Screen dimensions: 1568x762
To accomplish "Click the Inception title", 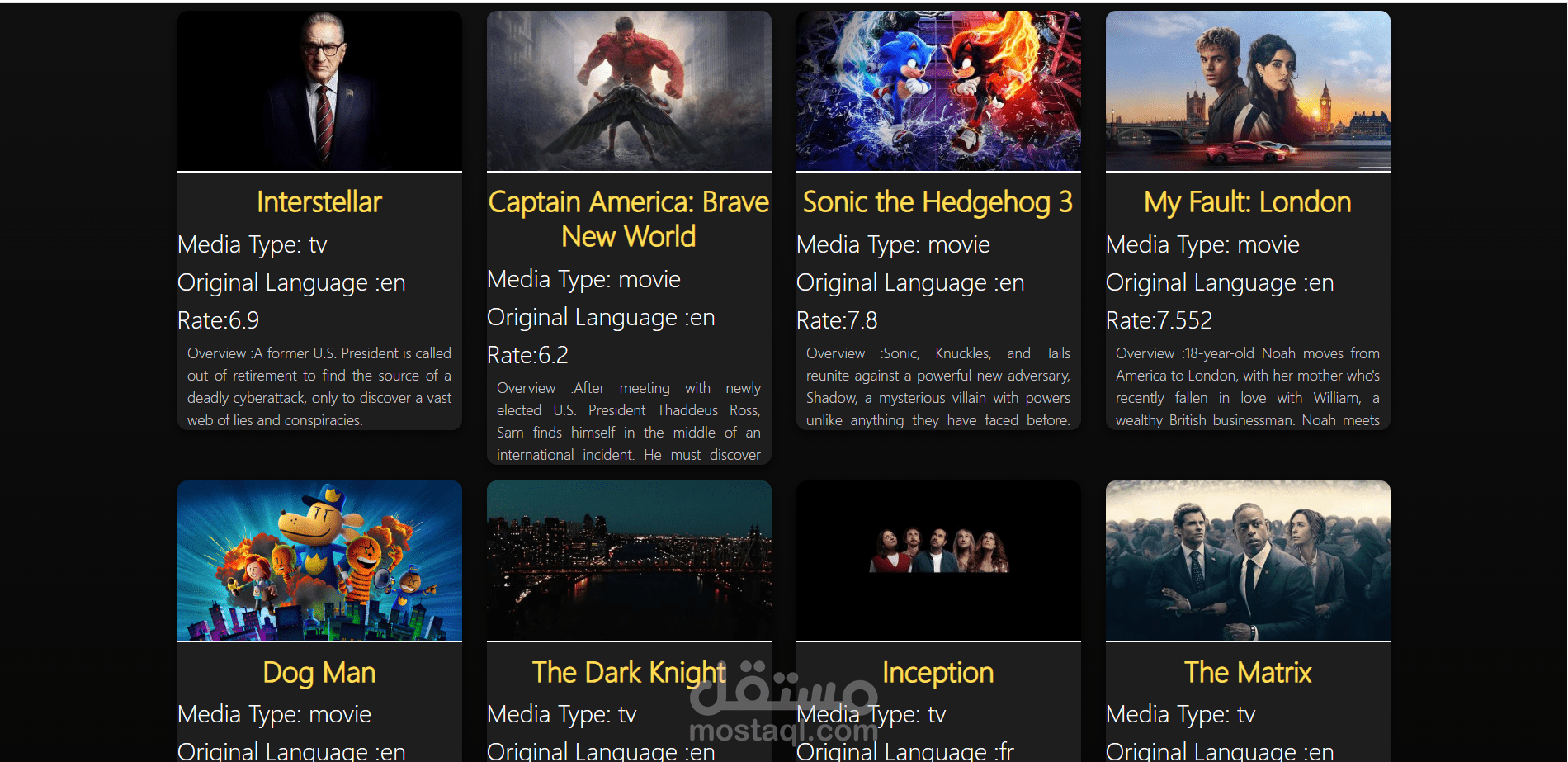I will pyautogui.click(x=938, y=673).
